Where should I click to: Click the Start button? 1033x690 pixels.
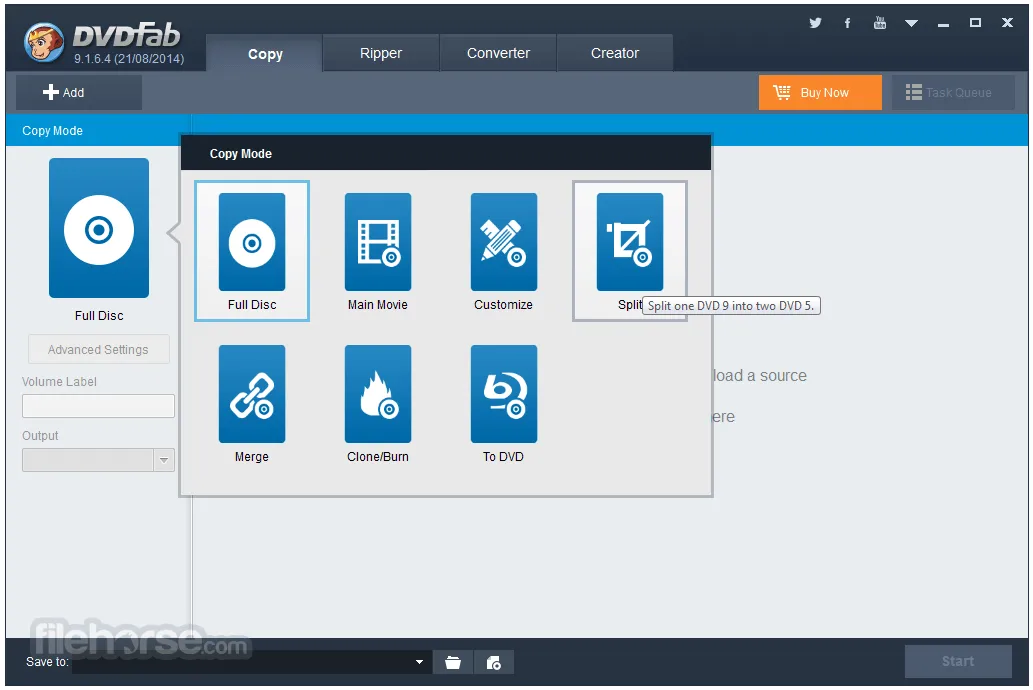click(958, 661)
